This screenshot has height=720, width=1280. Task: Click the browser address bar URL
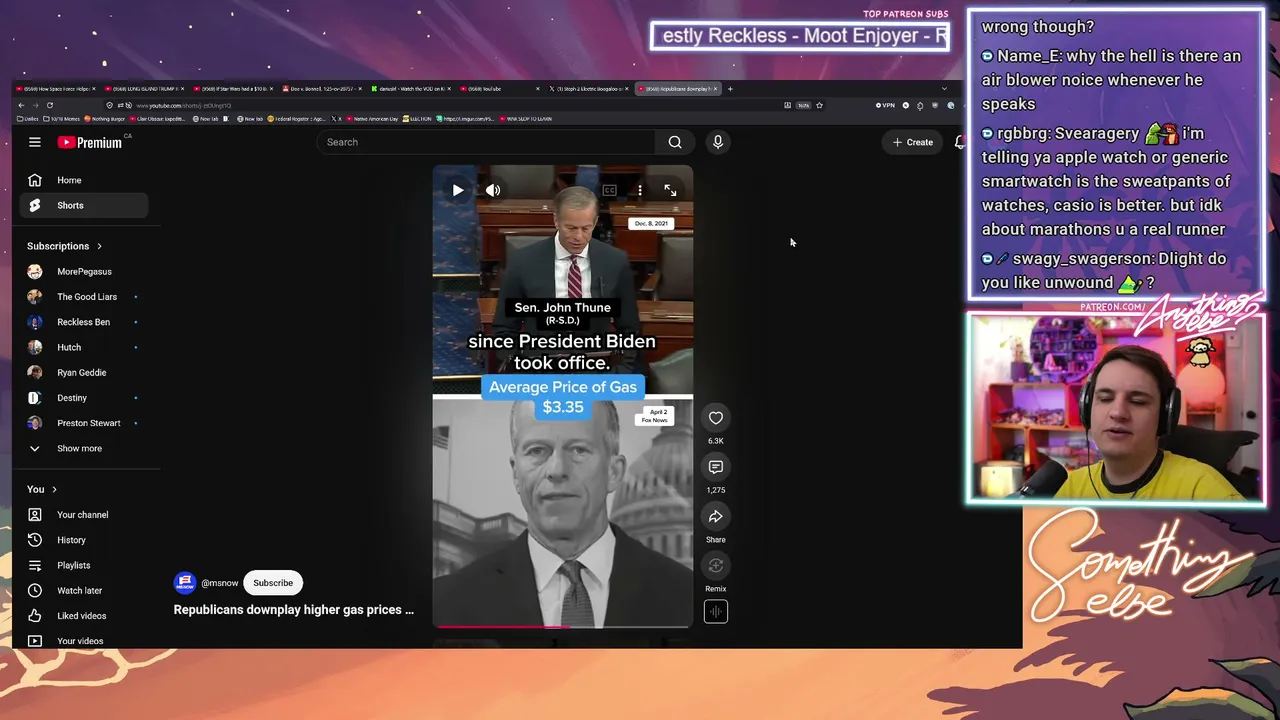(x=184, y=105)
